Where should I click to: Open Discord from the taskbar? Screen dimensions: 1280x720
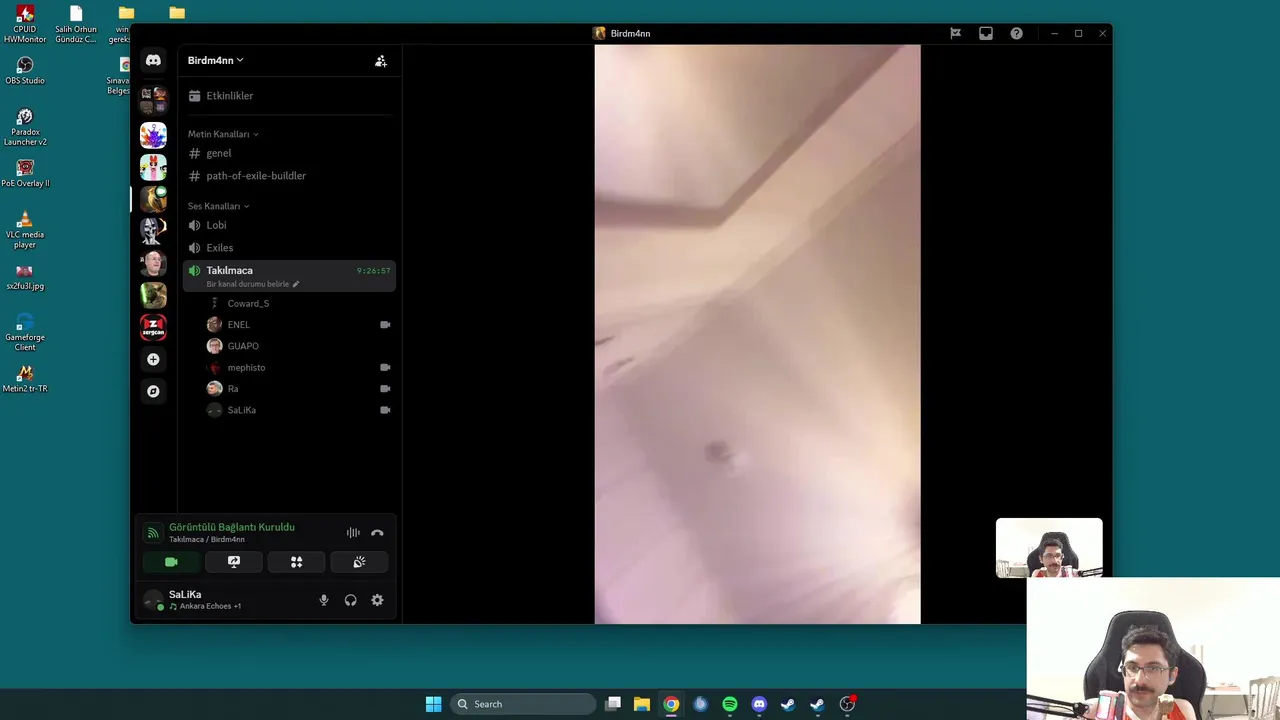click(x=759, y=704)
